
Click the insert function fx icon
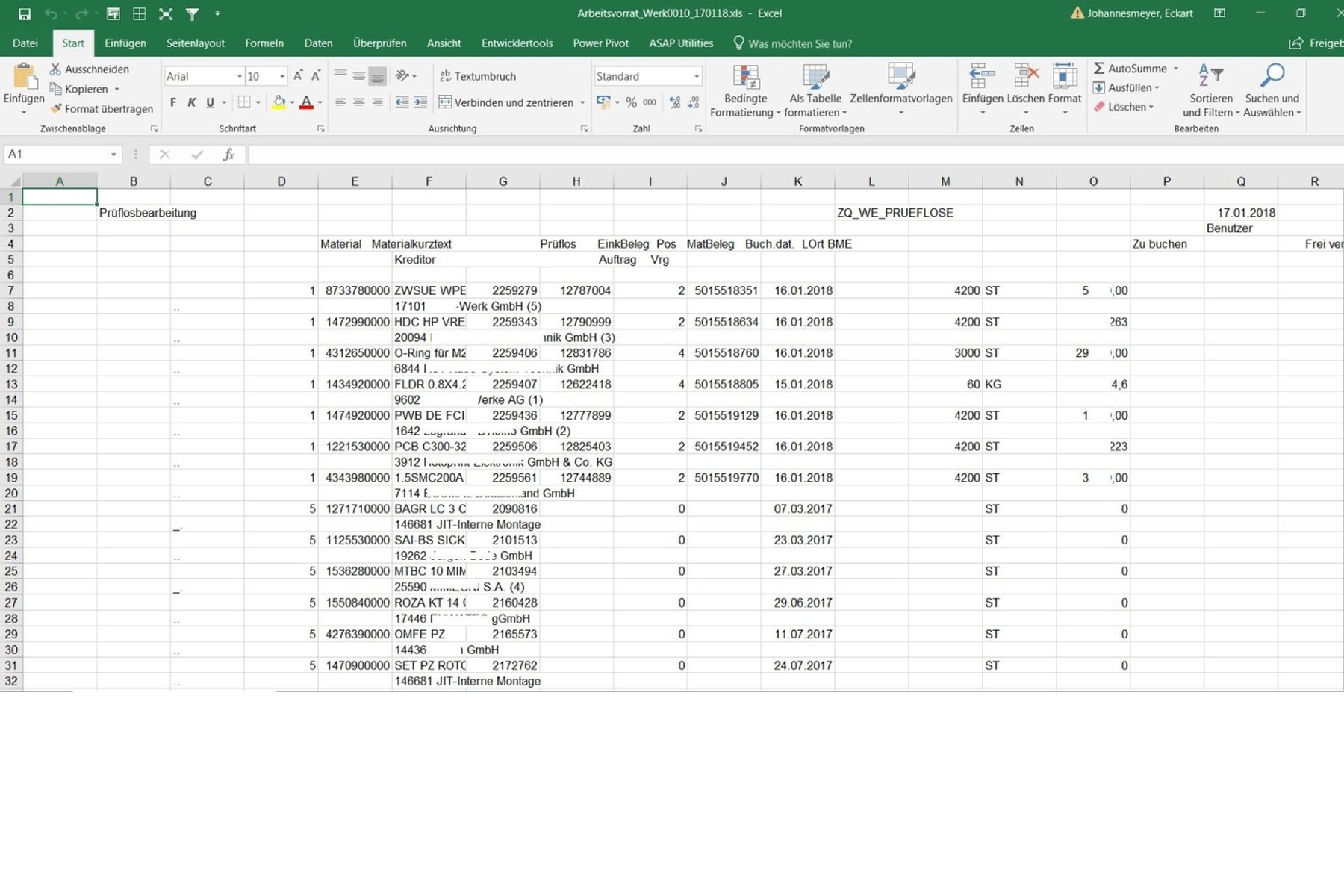tap(228, 155)
